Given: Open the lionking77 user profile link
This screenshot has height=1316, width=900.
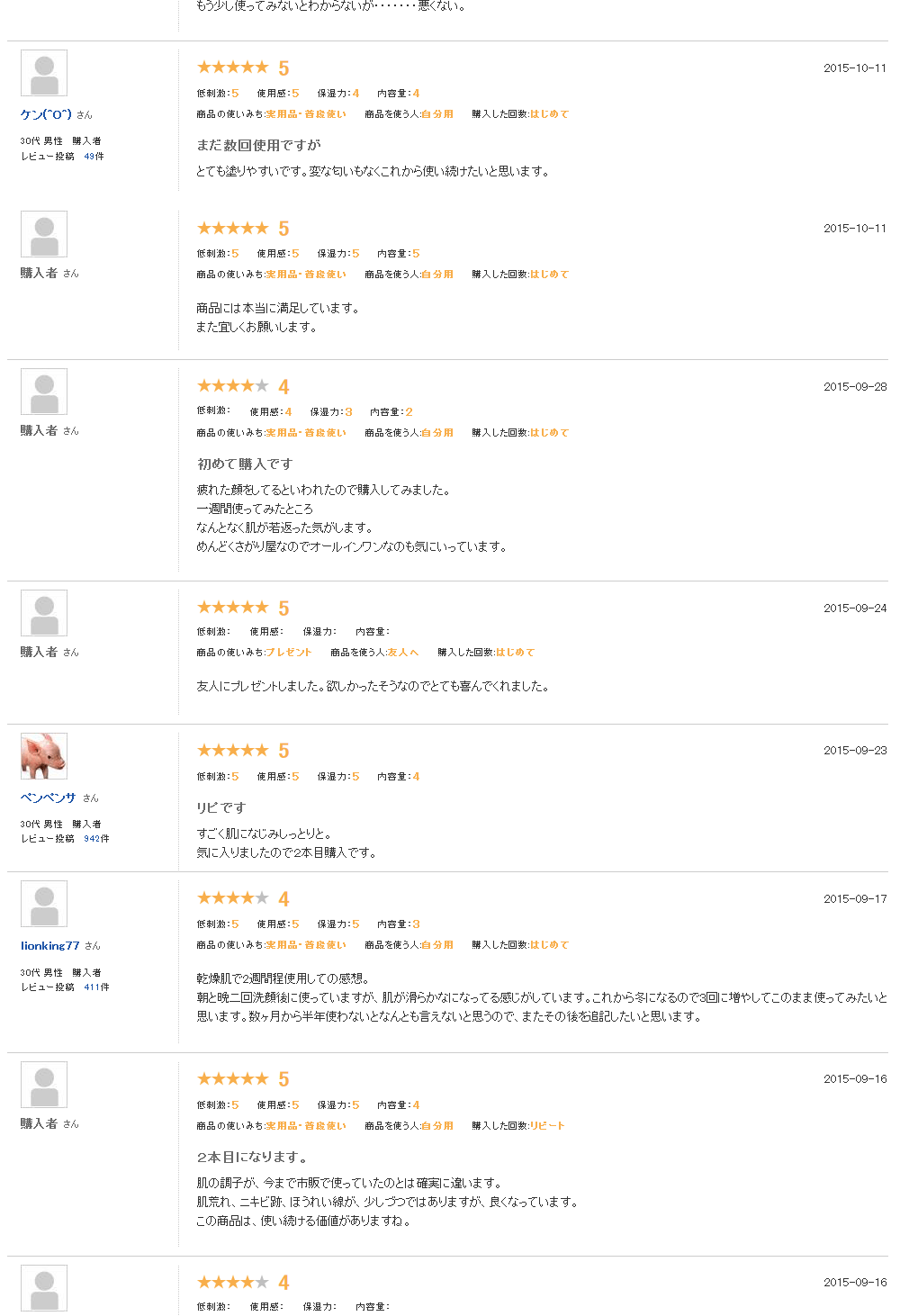Looking at the screenshot, I should click(50, 945).
